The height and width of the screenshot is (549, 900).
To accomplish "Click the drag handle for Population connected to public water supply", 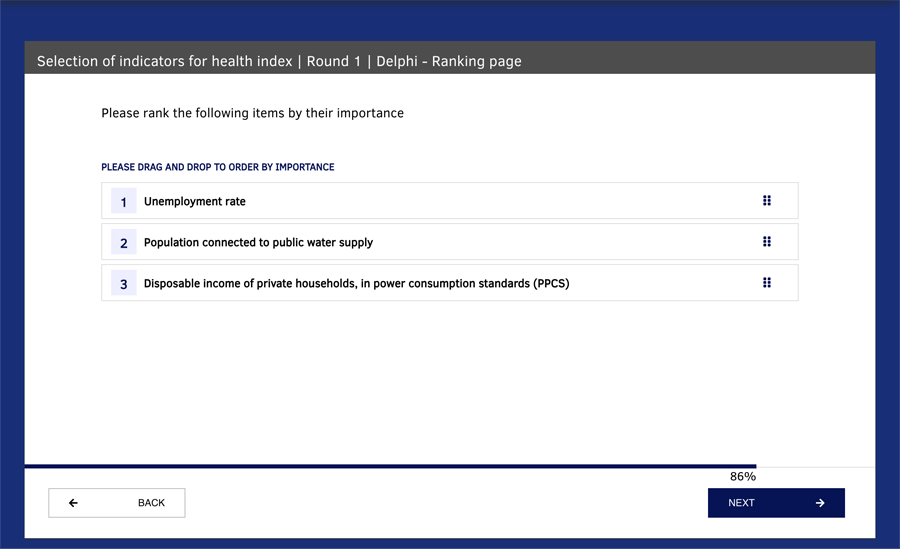I will [x=766, y=242].
